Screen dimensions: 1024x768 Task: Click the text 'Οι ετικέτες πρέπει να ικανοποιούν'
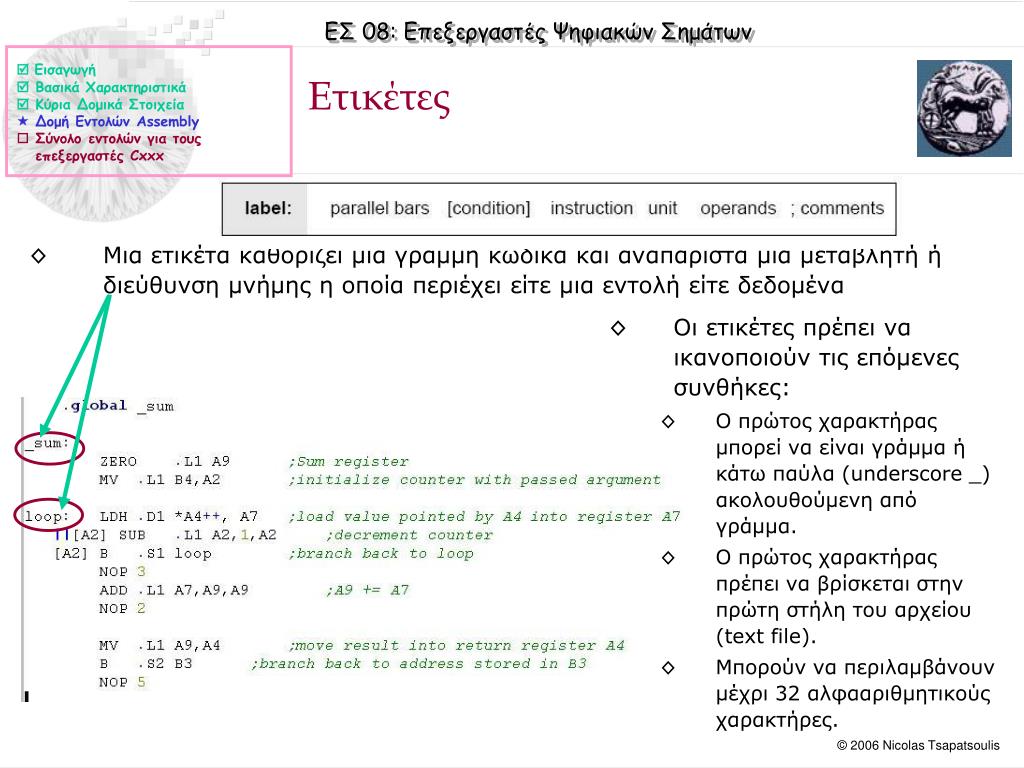coord(816,358)
